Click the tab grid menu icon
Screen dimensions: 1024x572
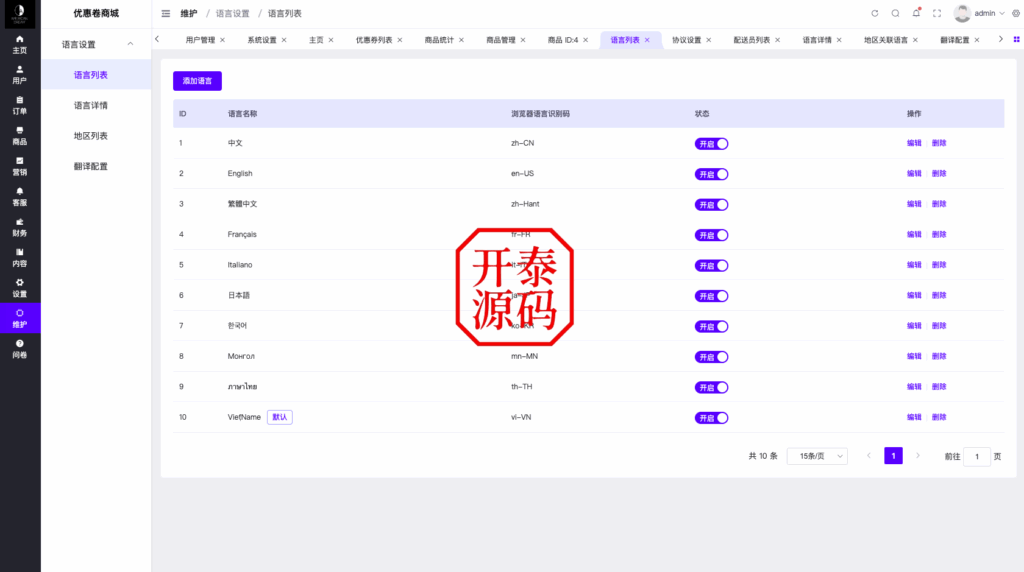coord(1016,39)
